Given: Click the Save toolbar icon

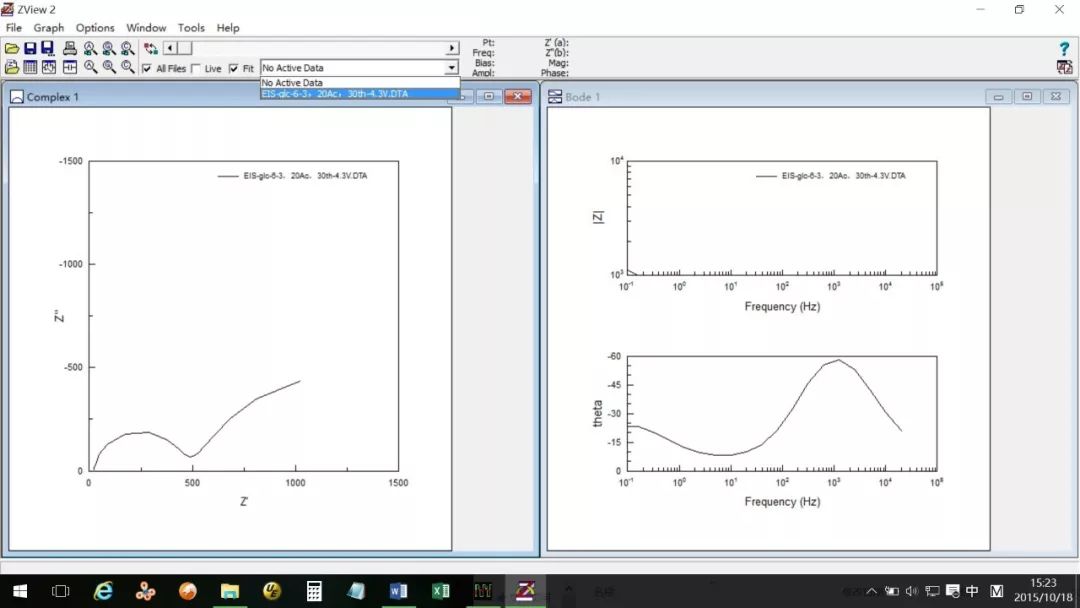Looking at the screenshot, I should [x=30, y=48].
